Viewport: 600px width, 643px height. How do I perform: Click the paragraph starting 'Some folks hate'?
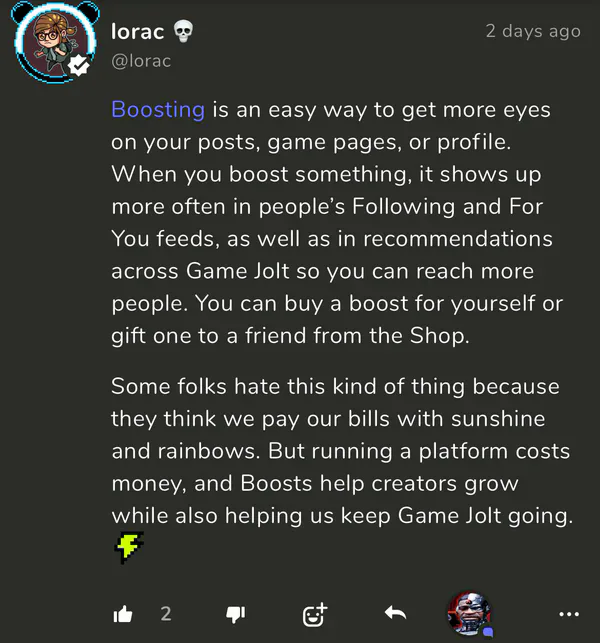pyautogui.click(x=340, y=450)
